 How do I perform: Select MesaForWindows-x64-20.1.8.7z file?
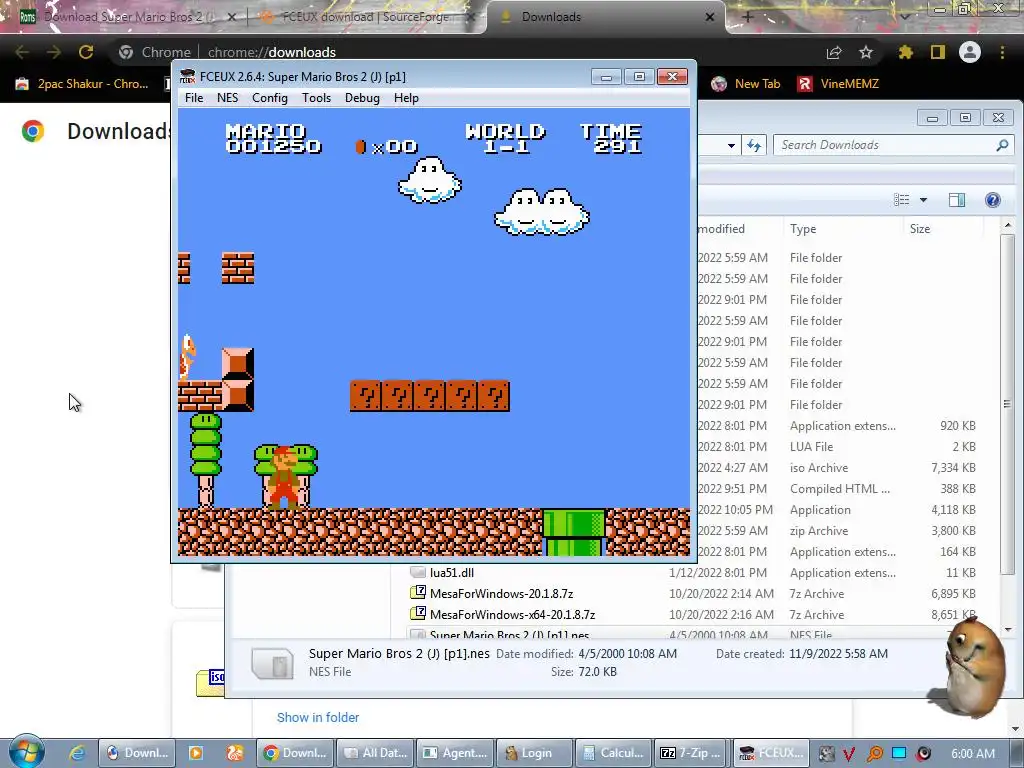[513, 615]
